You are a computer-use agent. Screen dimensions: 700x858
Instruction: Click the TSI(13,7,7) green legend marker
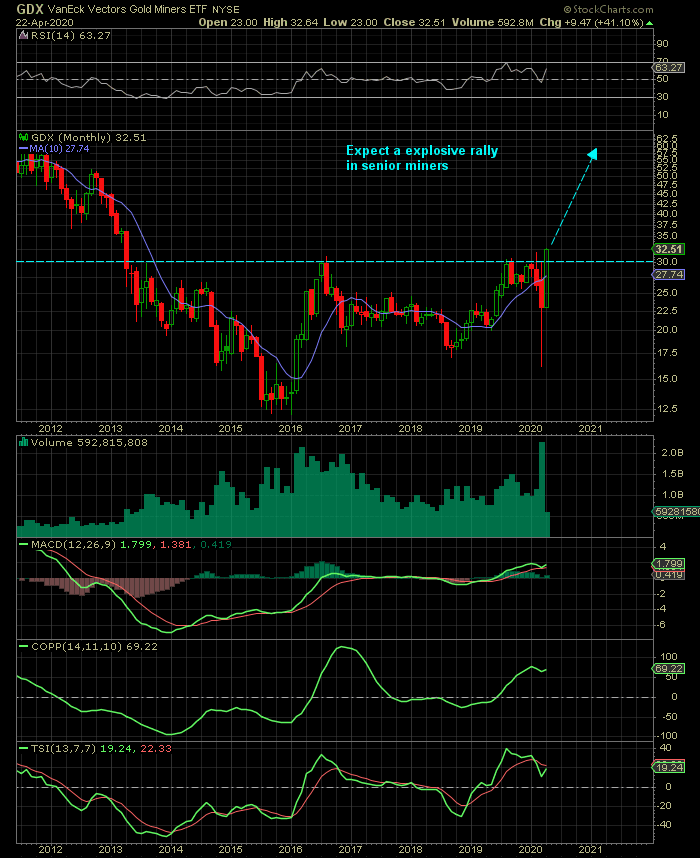(24, 748)
